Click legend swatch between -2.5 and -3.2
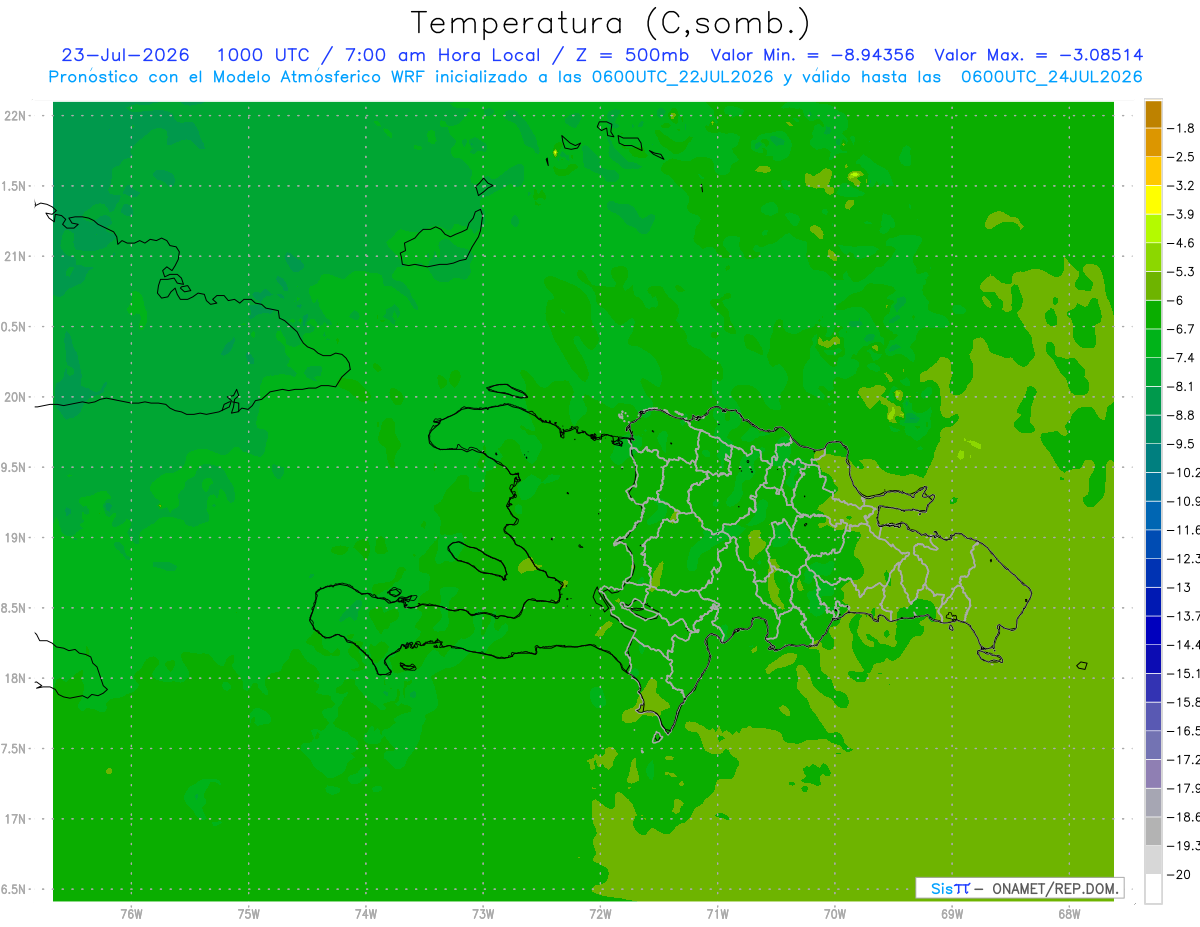 click(1153, 171)
